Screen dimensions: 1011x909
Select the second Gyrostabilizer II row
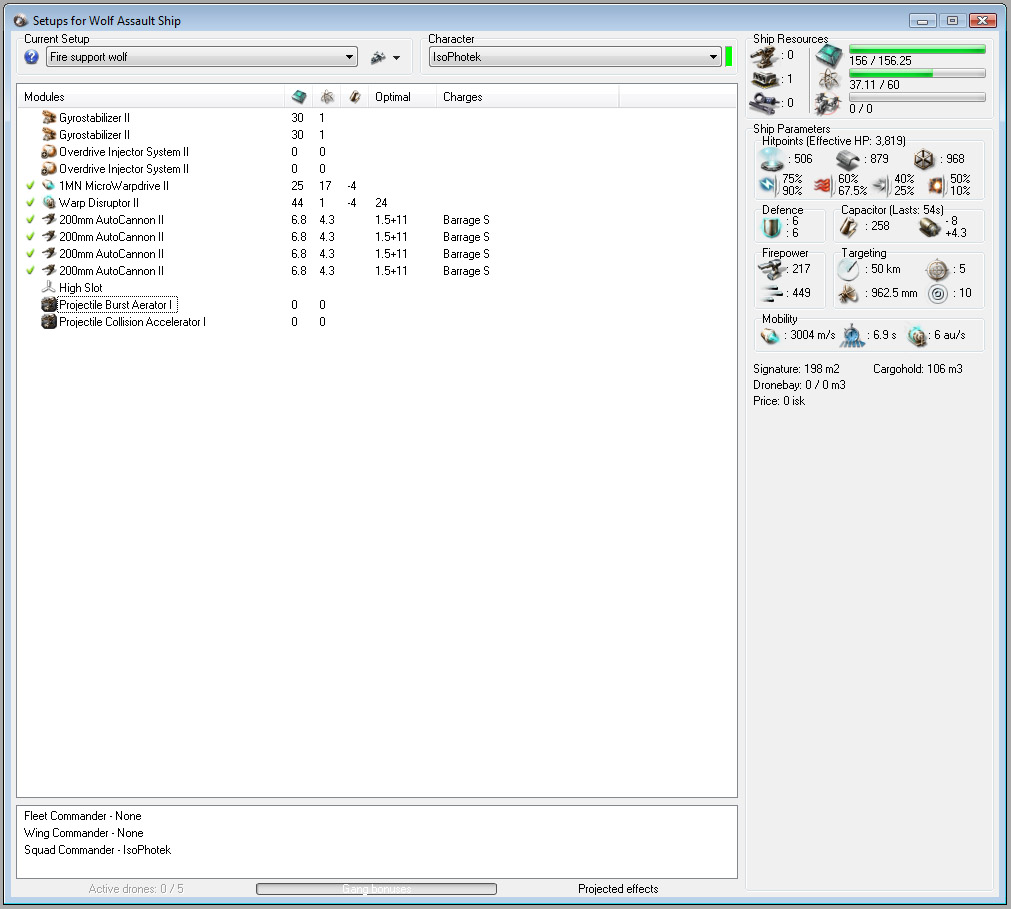pyautogui.click(x=377, y=135)
